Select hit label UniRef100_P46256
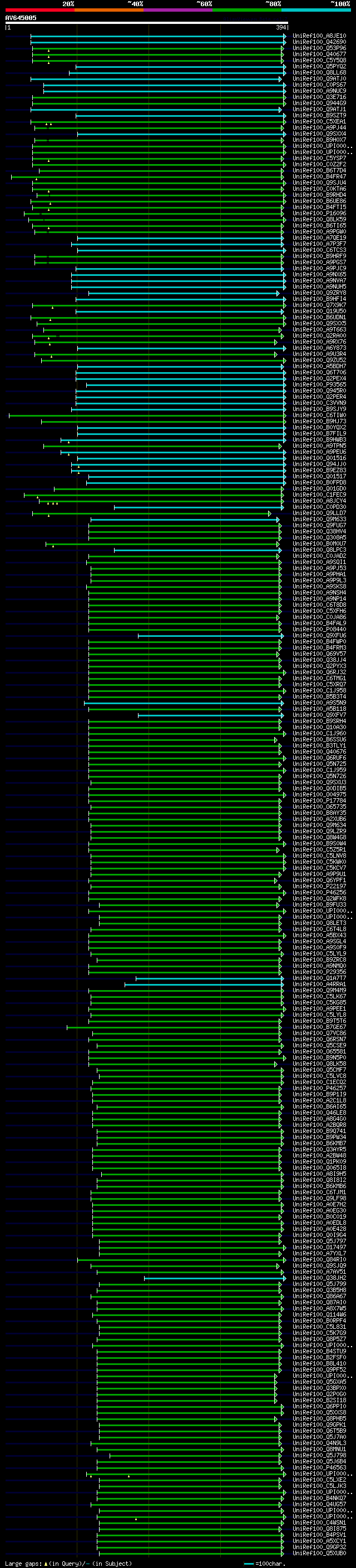356x1568 pixels. 319,892
